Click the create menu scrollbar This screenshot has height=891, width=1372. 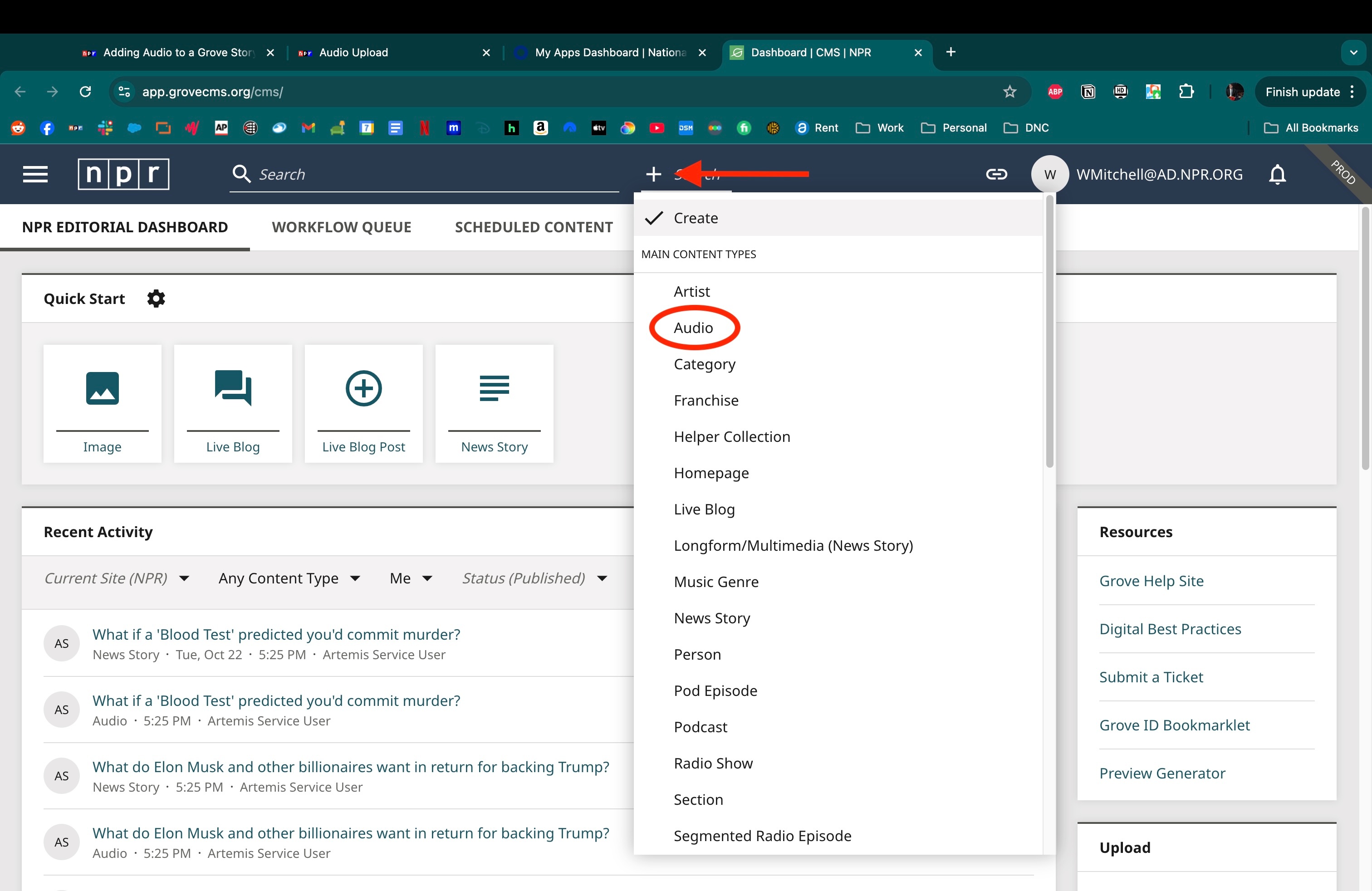(x=1049, y=331)
